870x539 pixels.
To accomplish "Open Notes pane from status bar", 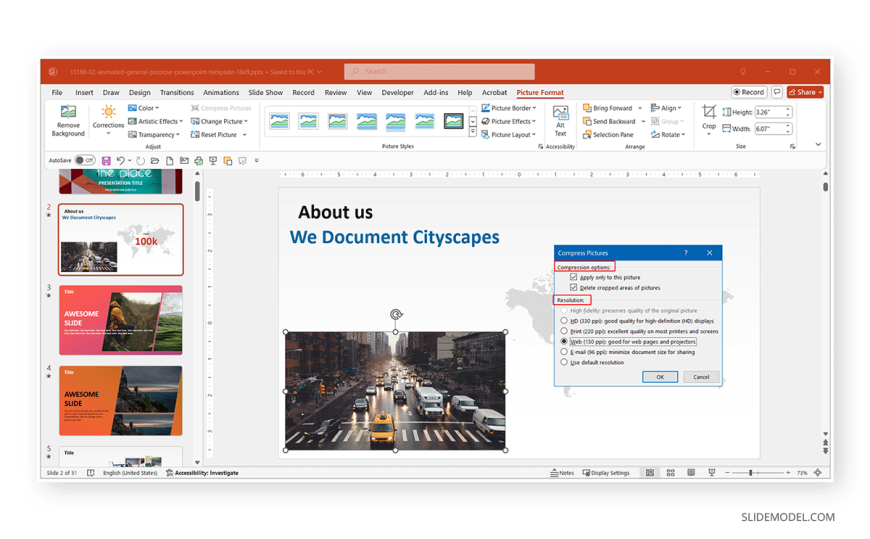I will 562,473.
